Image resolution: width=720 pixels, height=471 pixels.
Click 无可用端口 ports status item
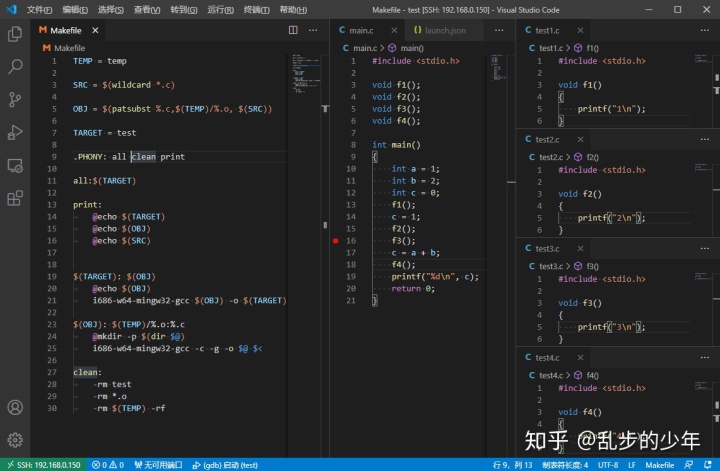[x=158, y=465]
